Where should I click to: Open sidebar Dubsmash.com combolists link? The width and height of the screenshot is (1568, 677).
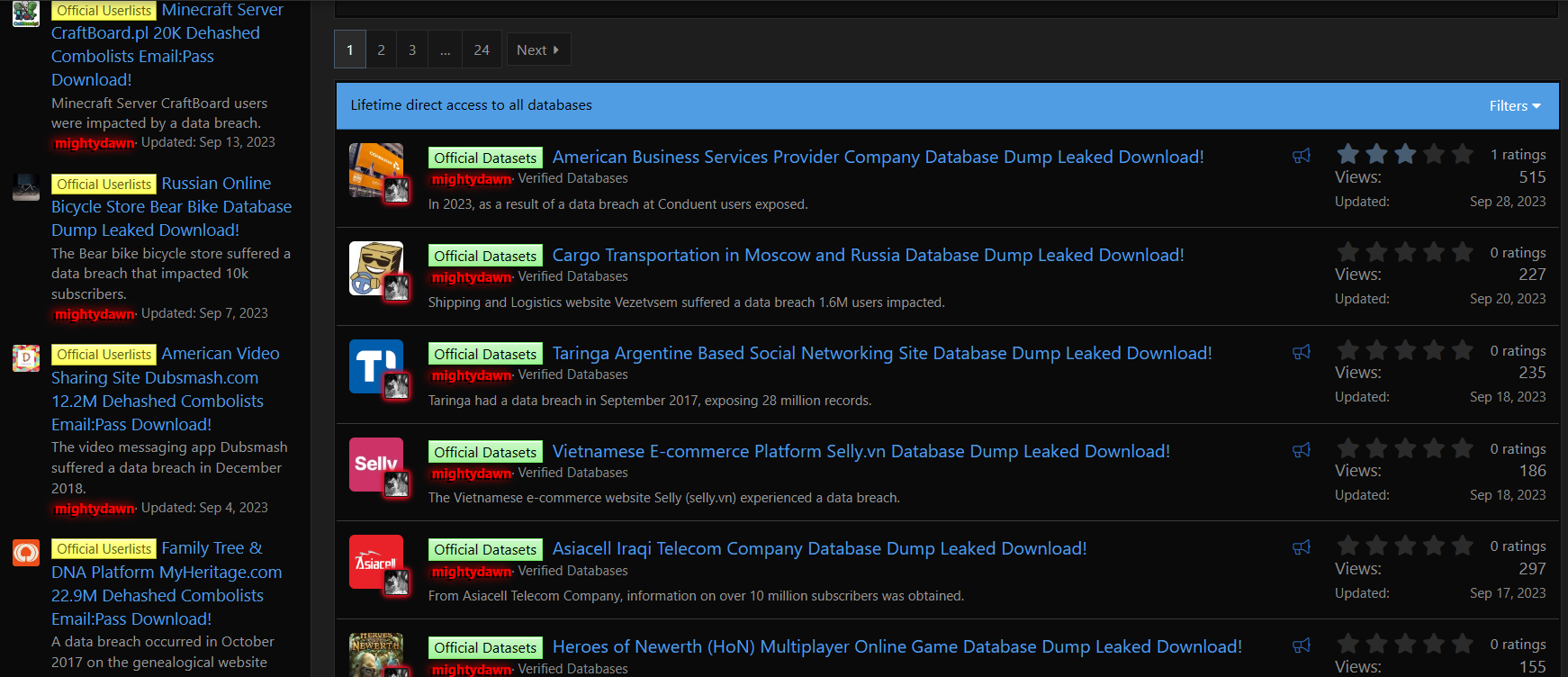[x=166, y=389]
